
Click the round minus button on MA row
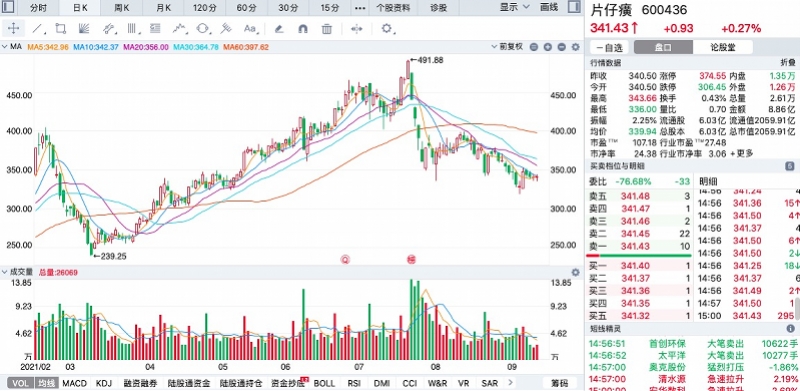coord(561,47)
